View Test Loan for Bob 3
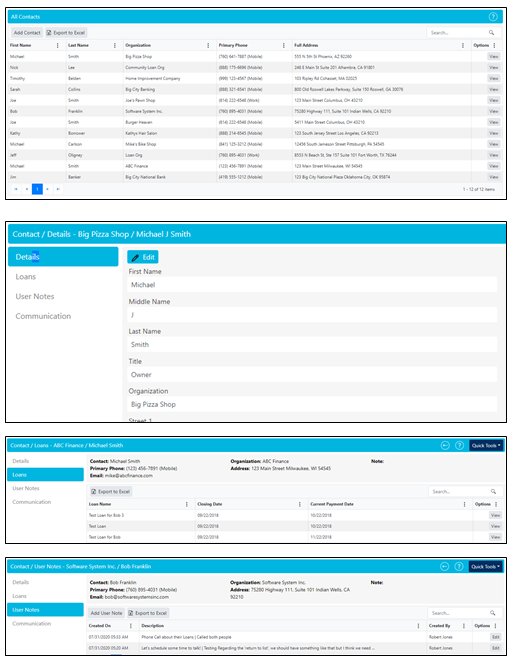The width and height of the screenshot is (513, 665). point(495,515)
